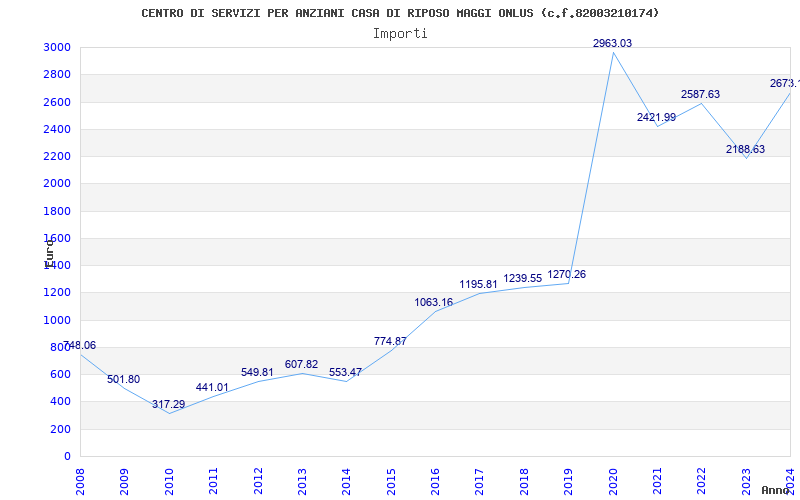Click the 2020 x-axis year label
Image resolution: width=800 pixels, height=500 pixels.
pos(613,481)
